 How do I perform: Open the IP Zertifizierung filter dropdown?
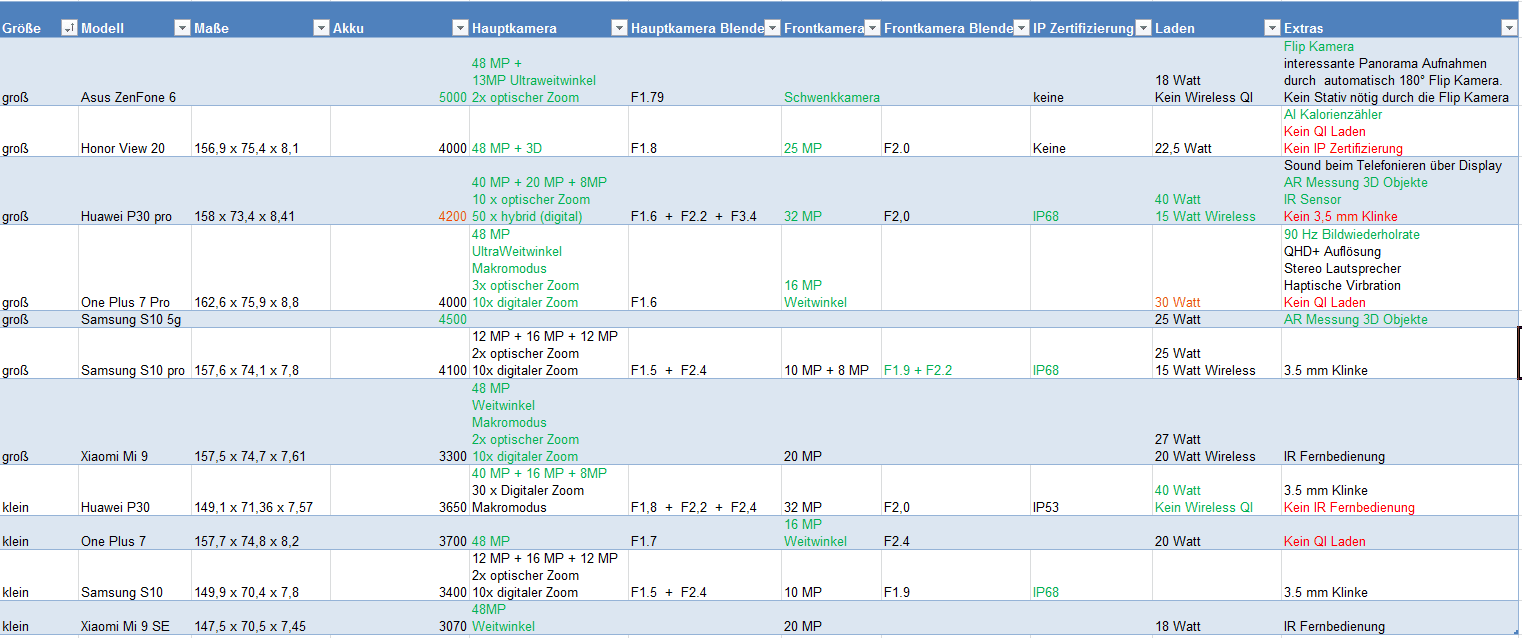tap(1143, 28)
